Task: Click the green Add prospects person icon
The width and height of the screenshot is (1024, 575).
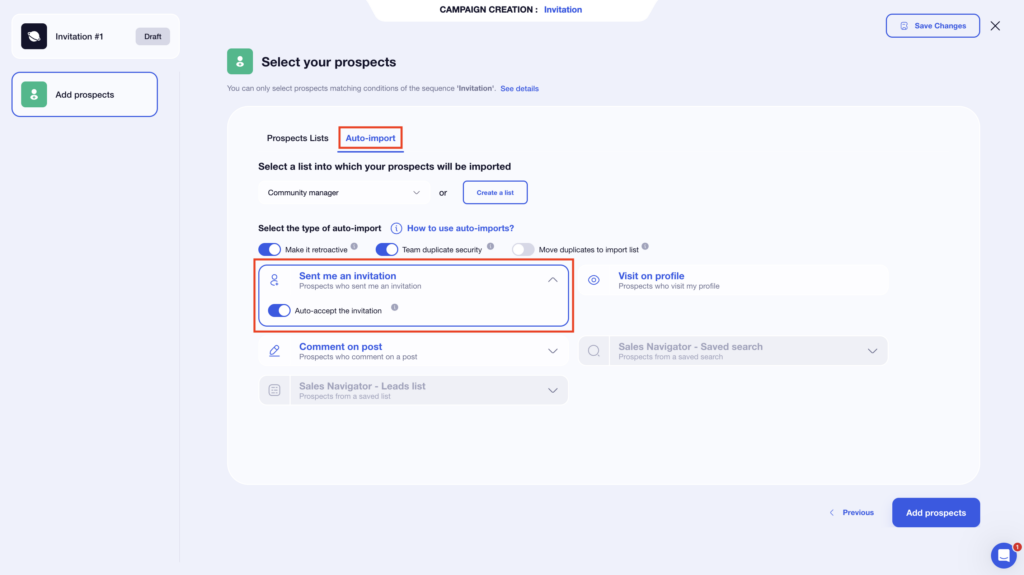Action: click(x=34, y=95)
